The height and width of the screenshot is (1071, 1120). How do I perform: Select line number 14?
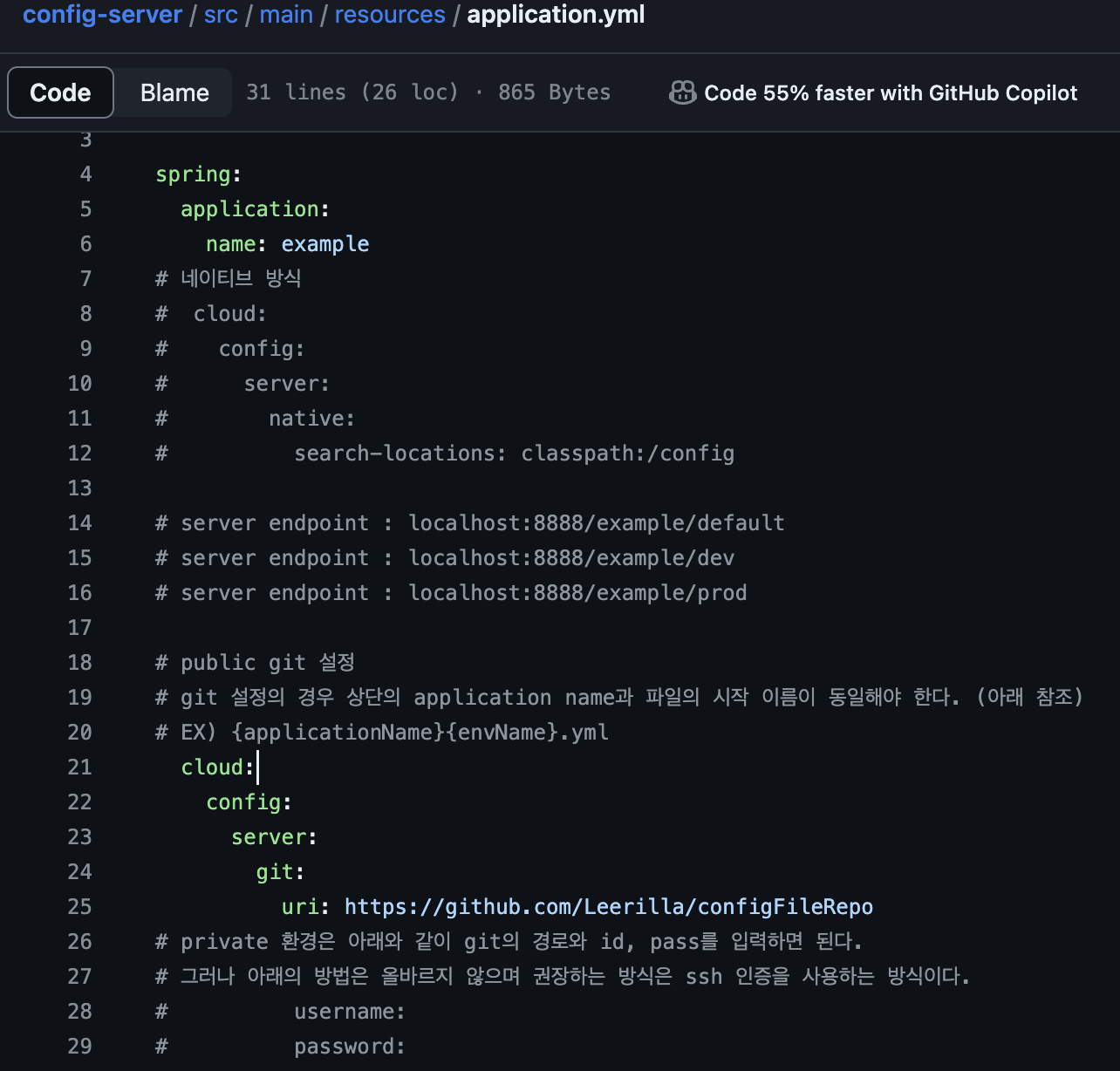point(79,523)
